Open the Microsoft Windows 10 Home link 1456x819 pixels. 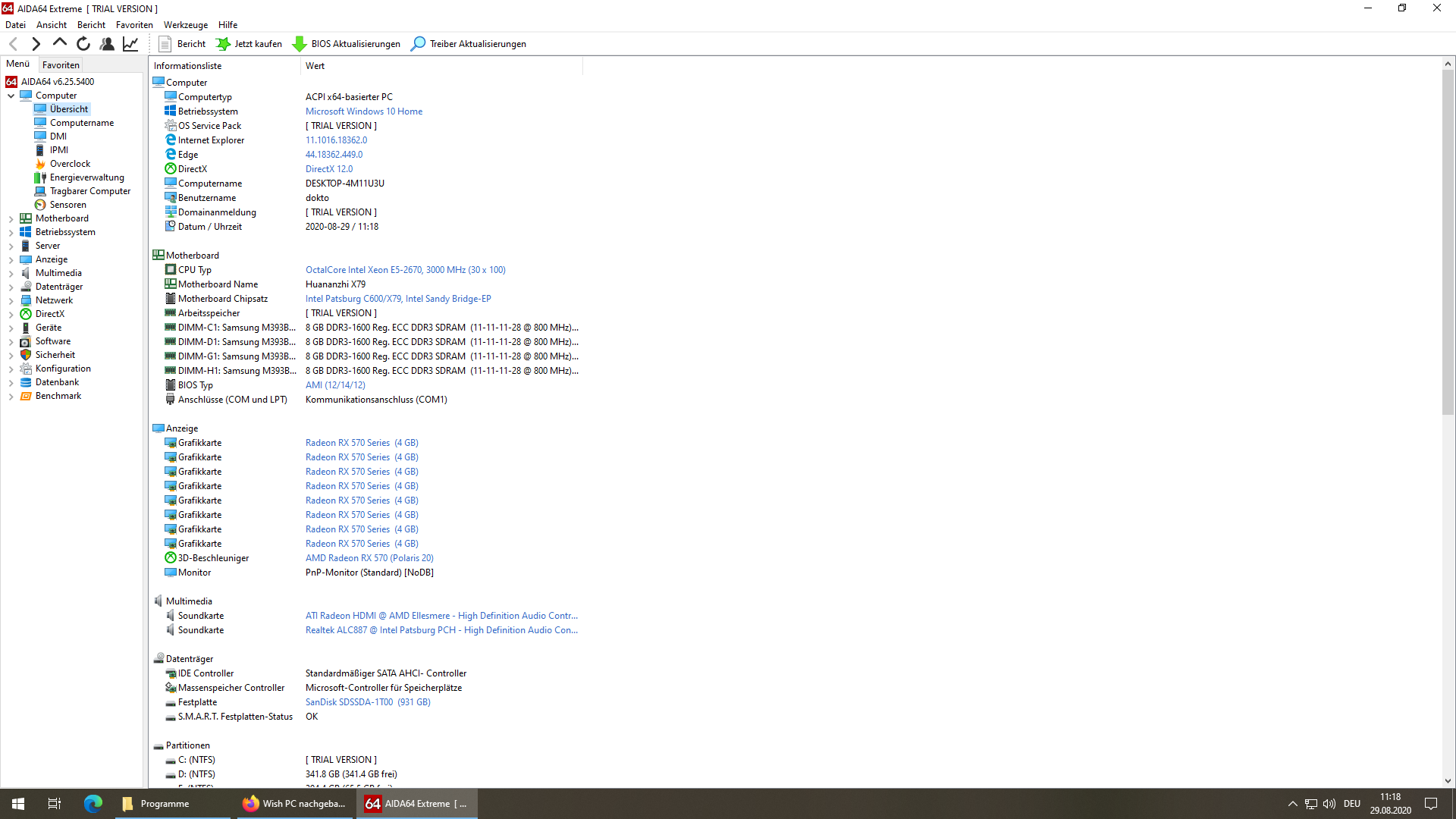coord(364,111)
